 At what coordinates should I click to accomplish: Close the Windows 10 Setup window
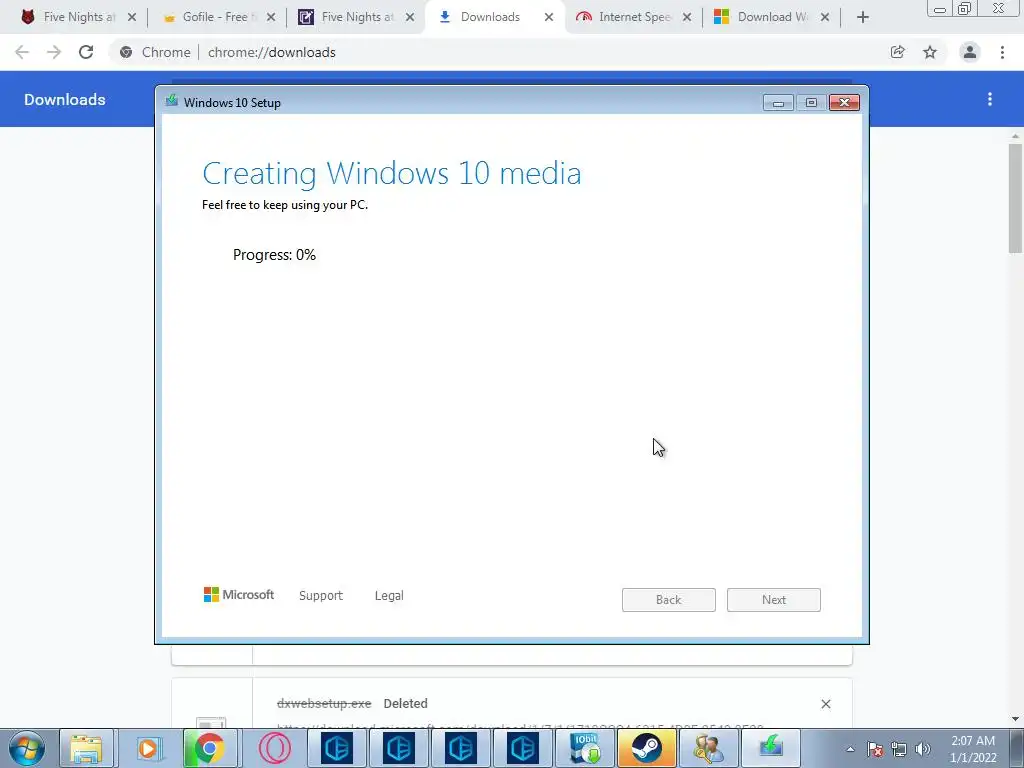tap(844, 103)
